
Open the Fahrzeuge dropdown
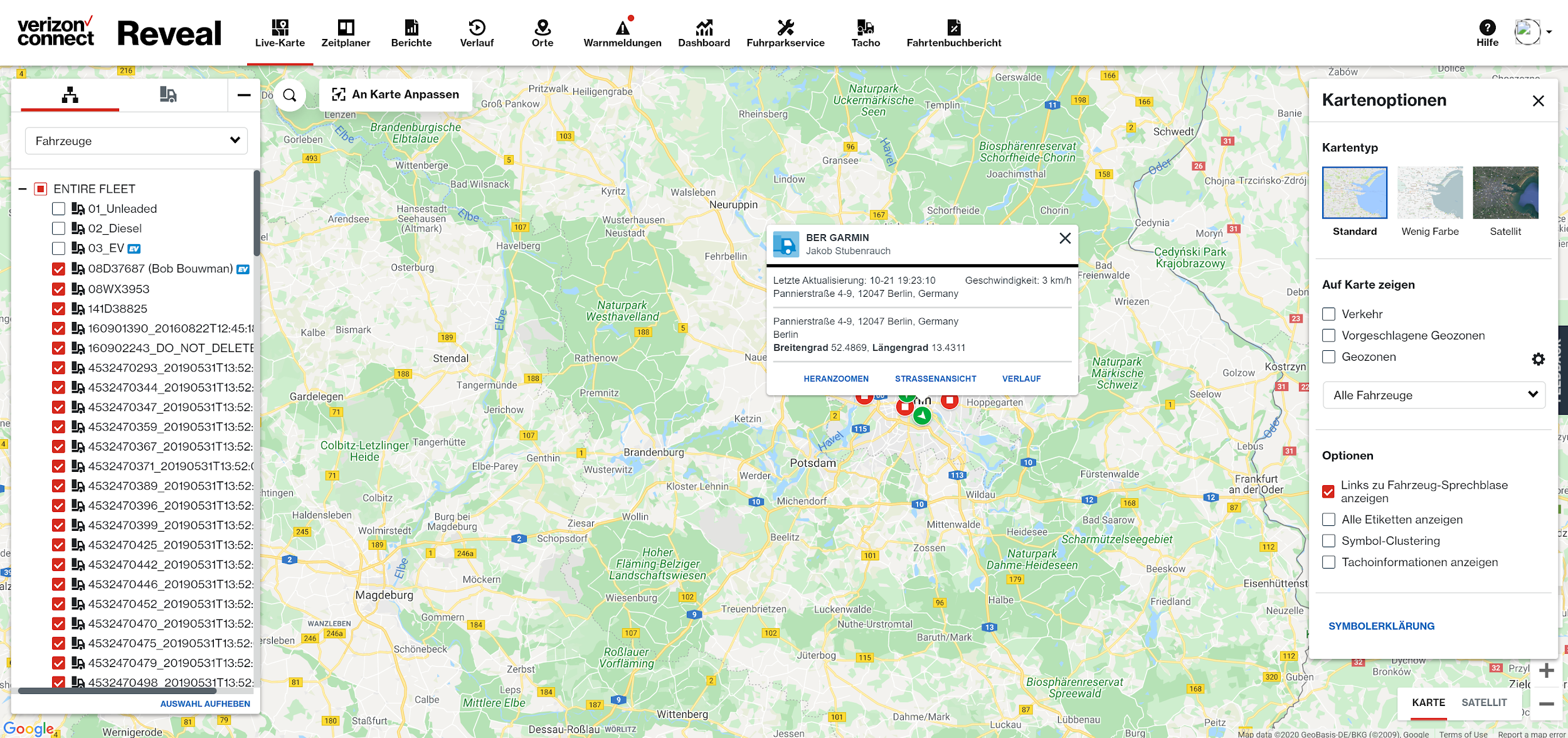tap(137, 141)
